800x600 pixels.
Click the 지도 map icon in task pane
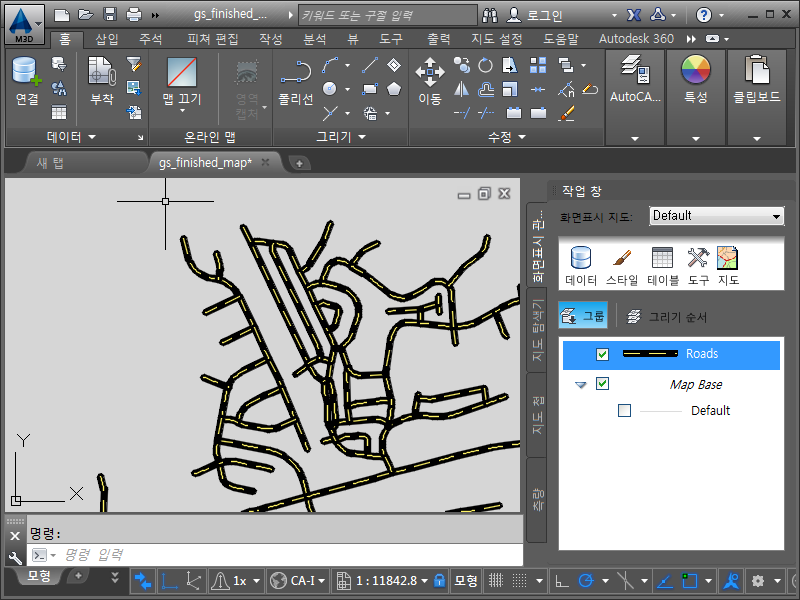728,265
